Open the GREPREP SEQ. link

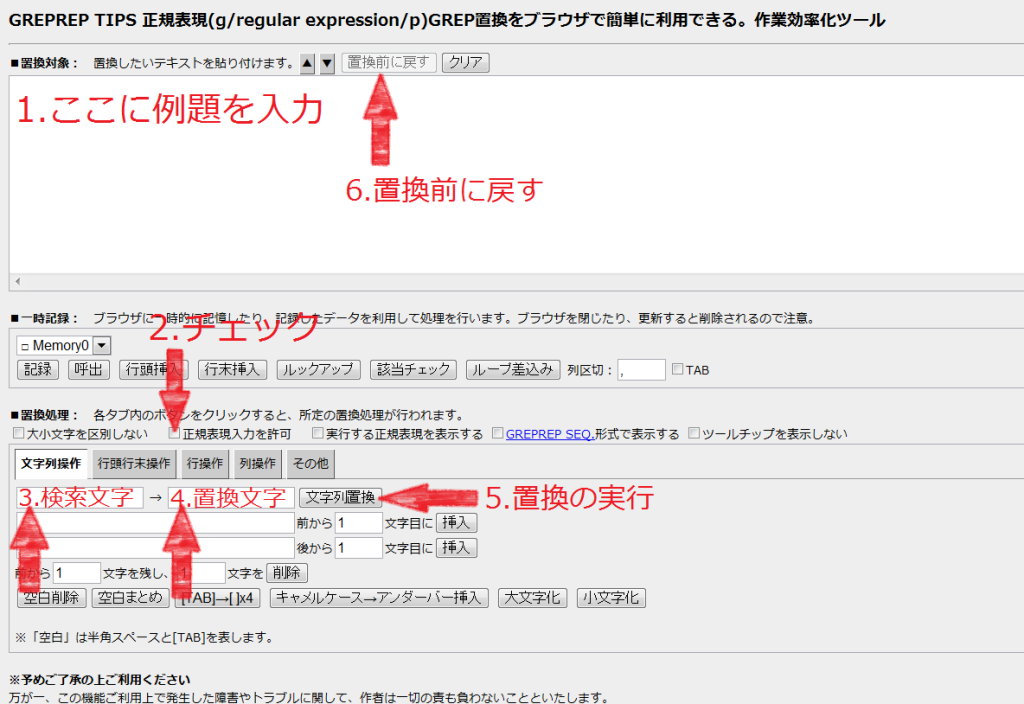coord(550,434)
